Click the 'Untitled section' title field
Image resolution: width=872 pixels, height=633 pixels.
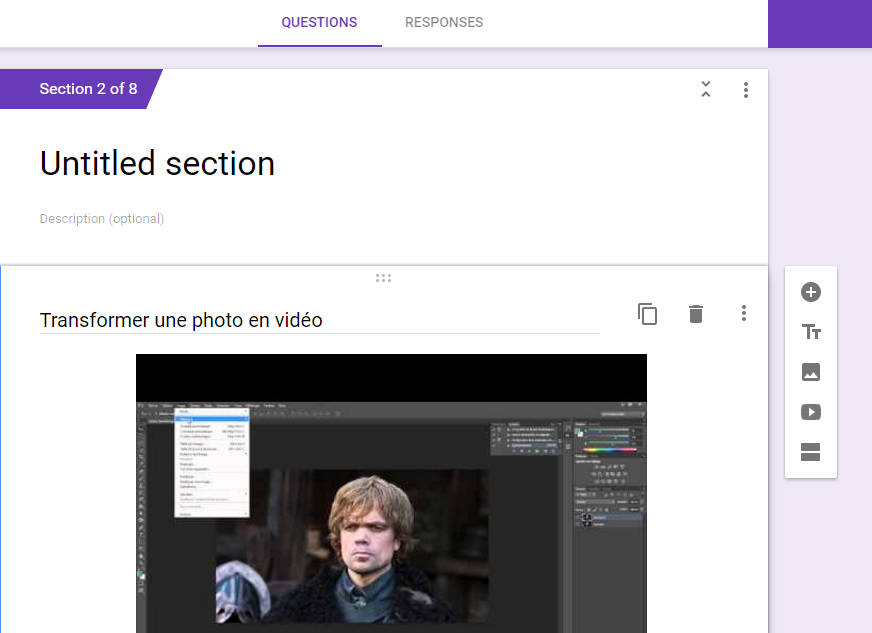pos(157,164)
